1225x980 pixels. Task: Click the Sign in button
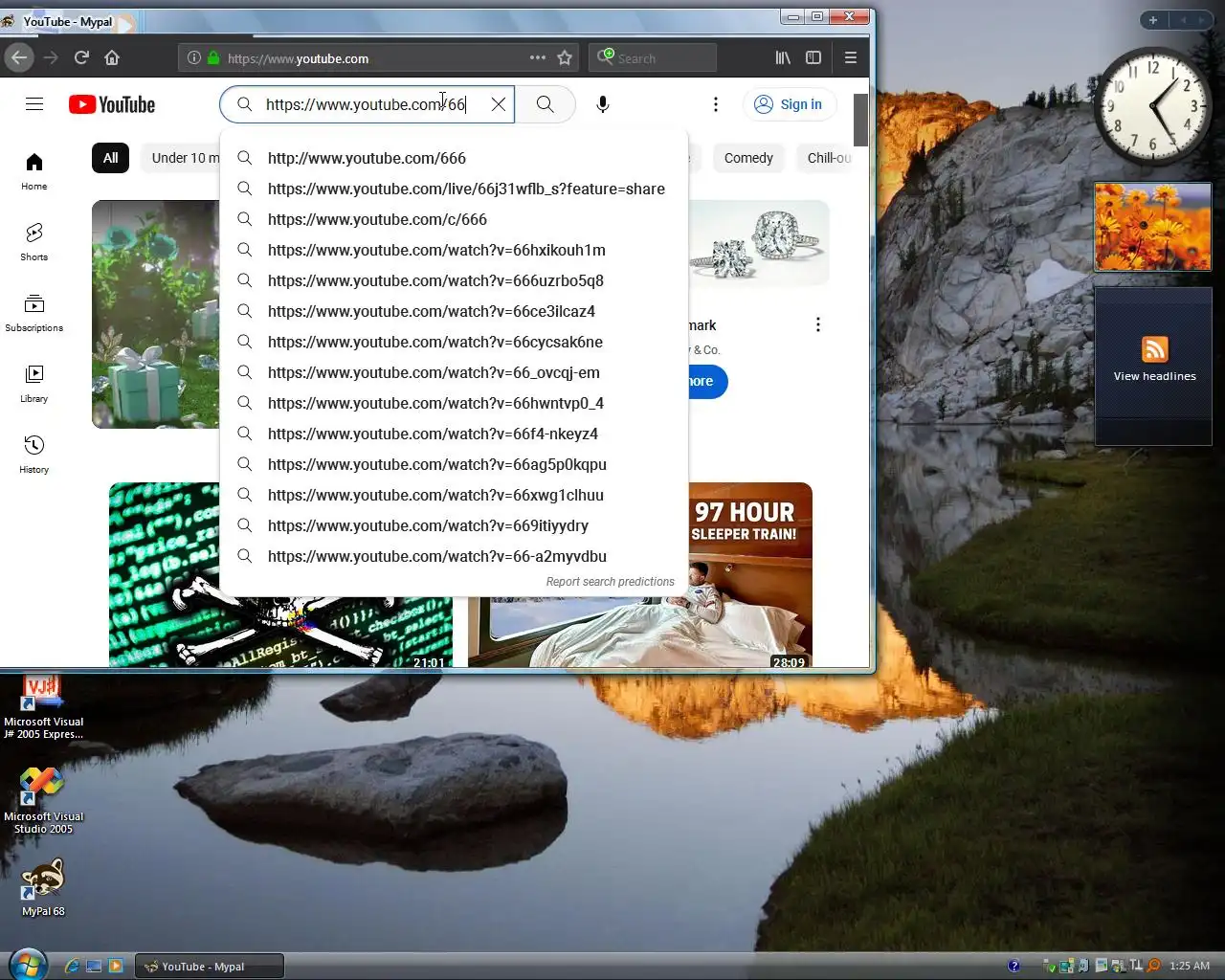789,104
